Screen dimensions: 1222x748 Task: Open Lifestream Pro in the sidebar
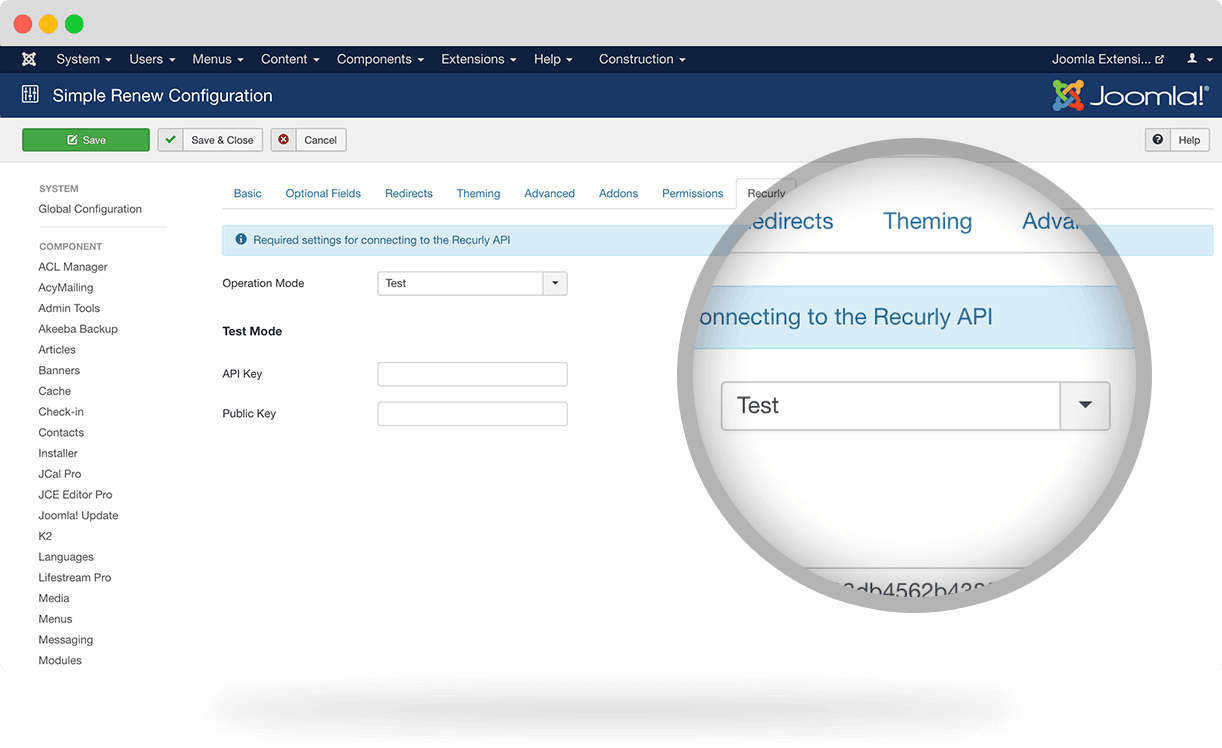coord(75,578)
